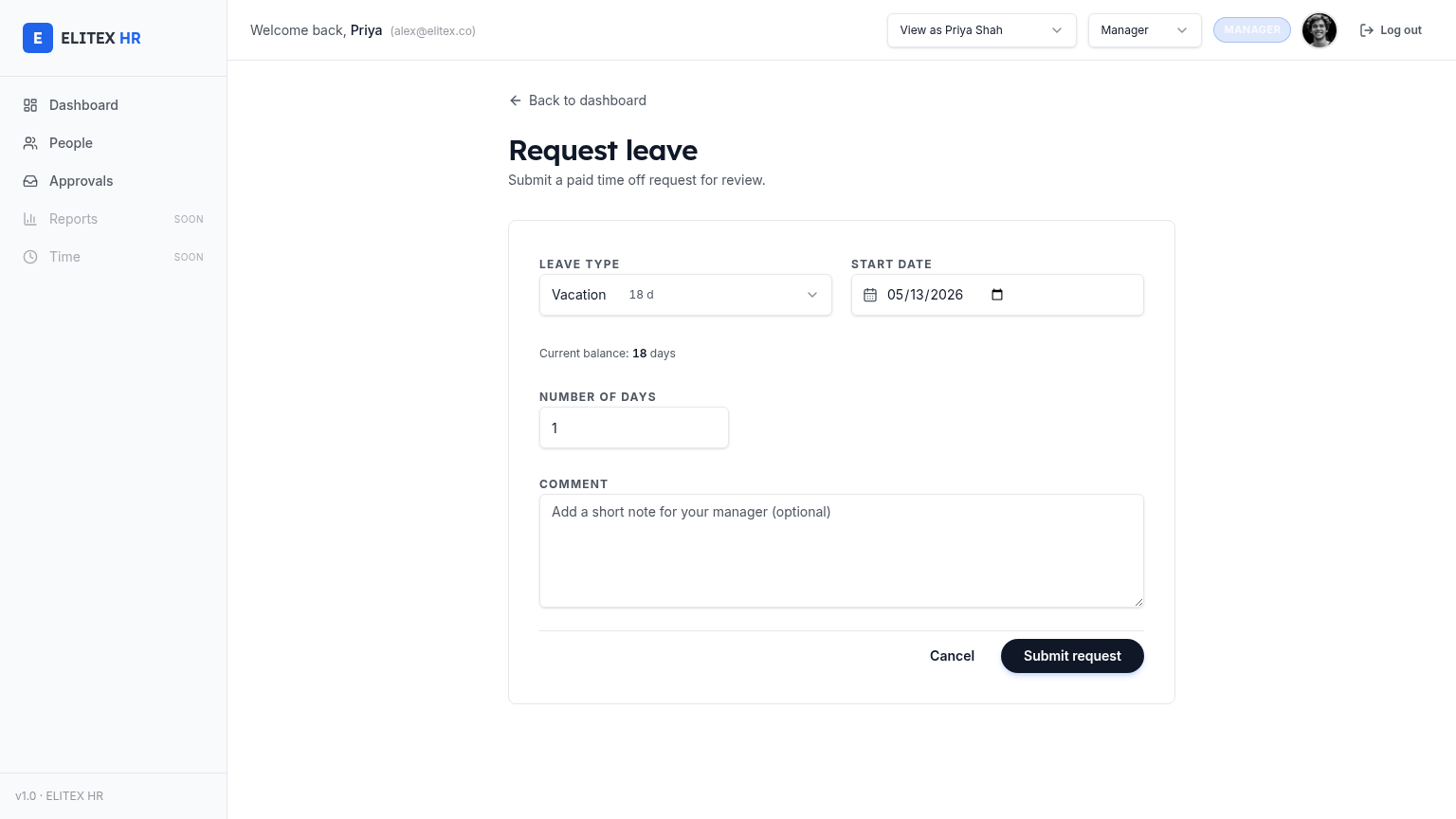Click the chevron in View as dropdown
Image resolution: width=1456 pixels, height=819 pixels.
pyautogui.click(x=1057, y=30)
